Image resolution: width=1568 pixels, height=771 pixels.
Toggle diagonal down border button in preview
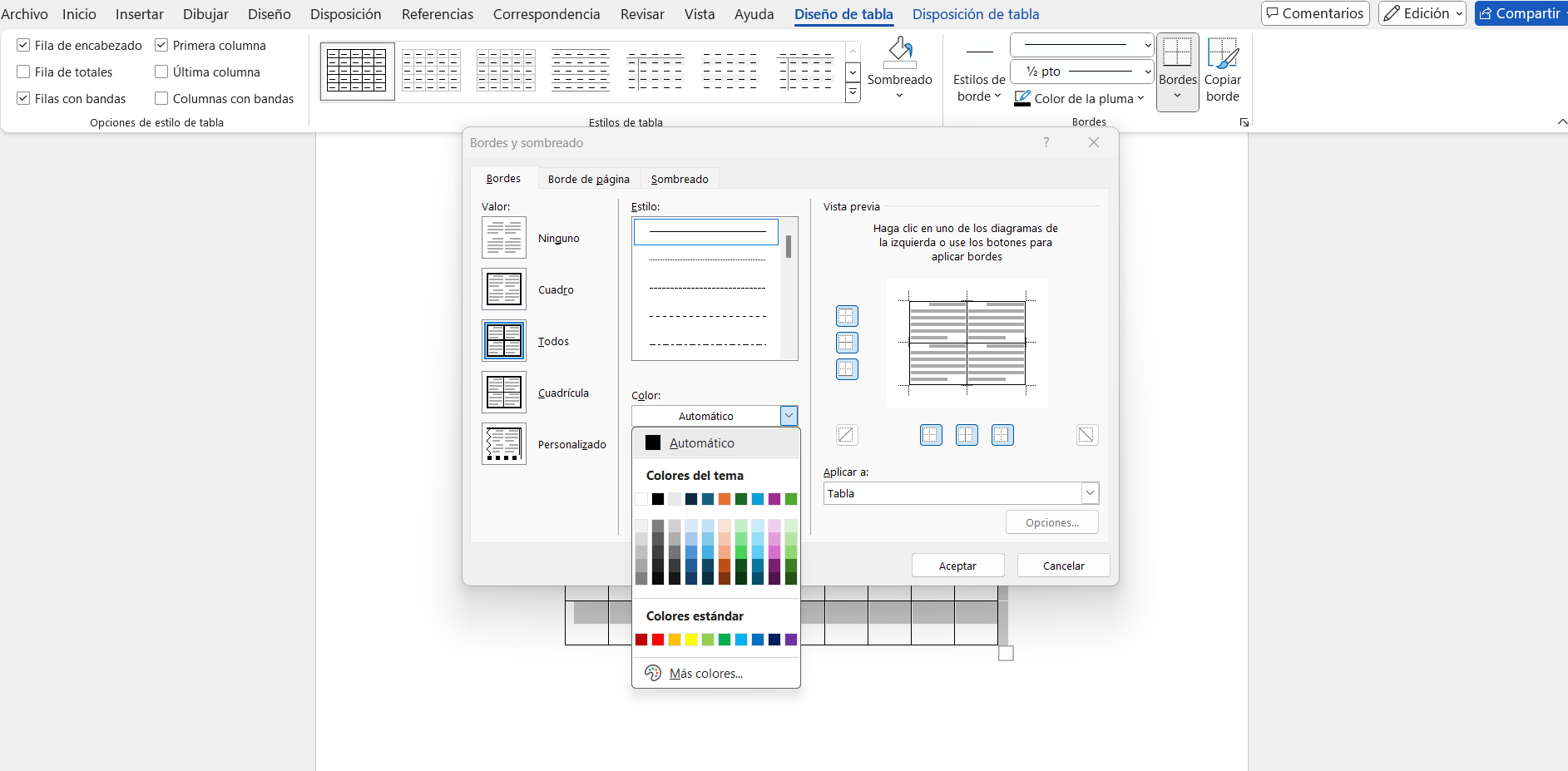tap(1086, 435)
